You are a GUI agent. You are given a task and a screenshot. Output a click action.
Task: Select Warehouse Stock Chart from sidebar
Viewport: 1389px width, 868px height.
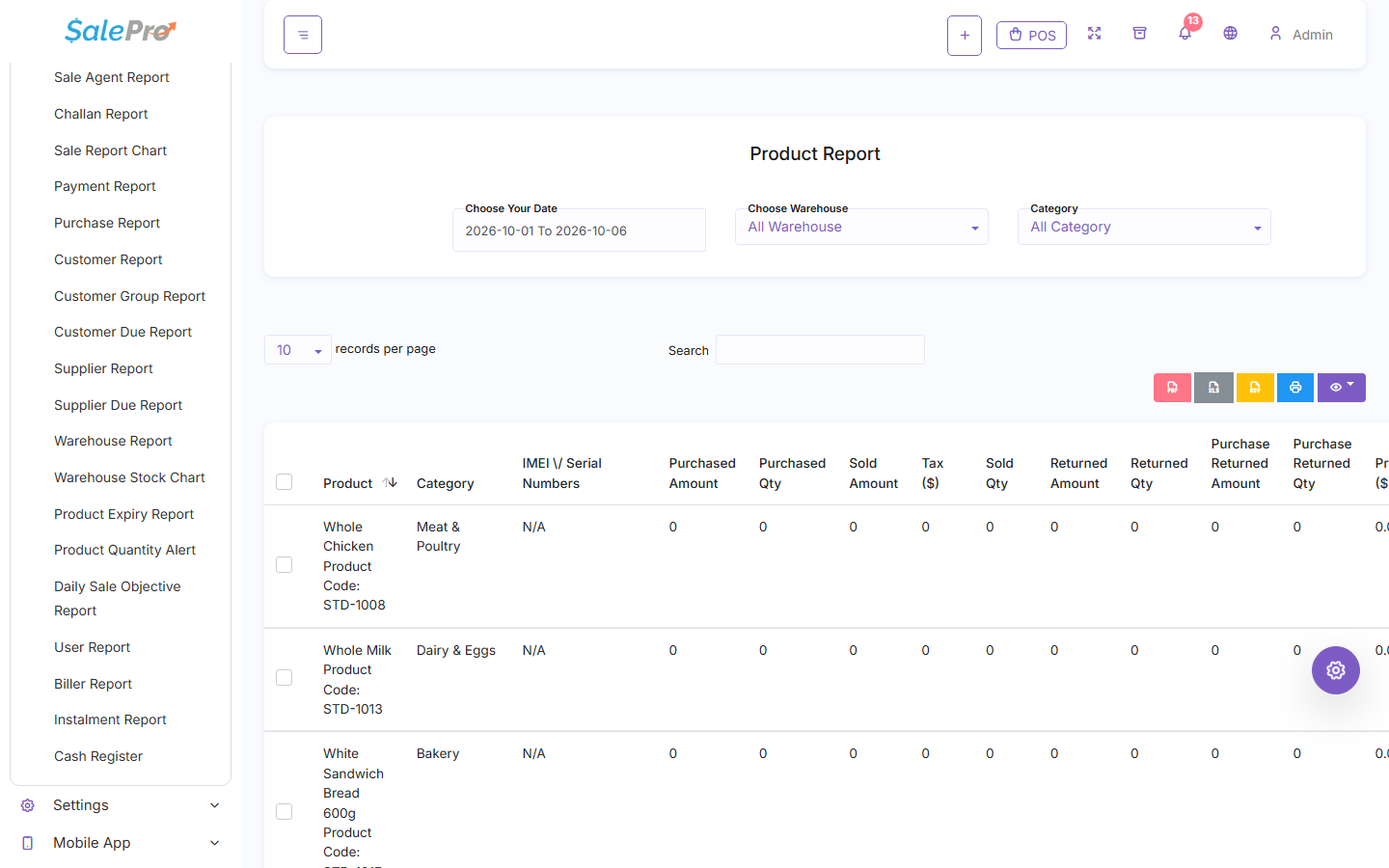click(x=129, y=477)
